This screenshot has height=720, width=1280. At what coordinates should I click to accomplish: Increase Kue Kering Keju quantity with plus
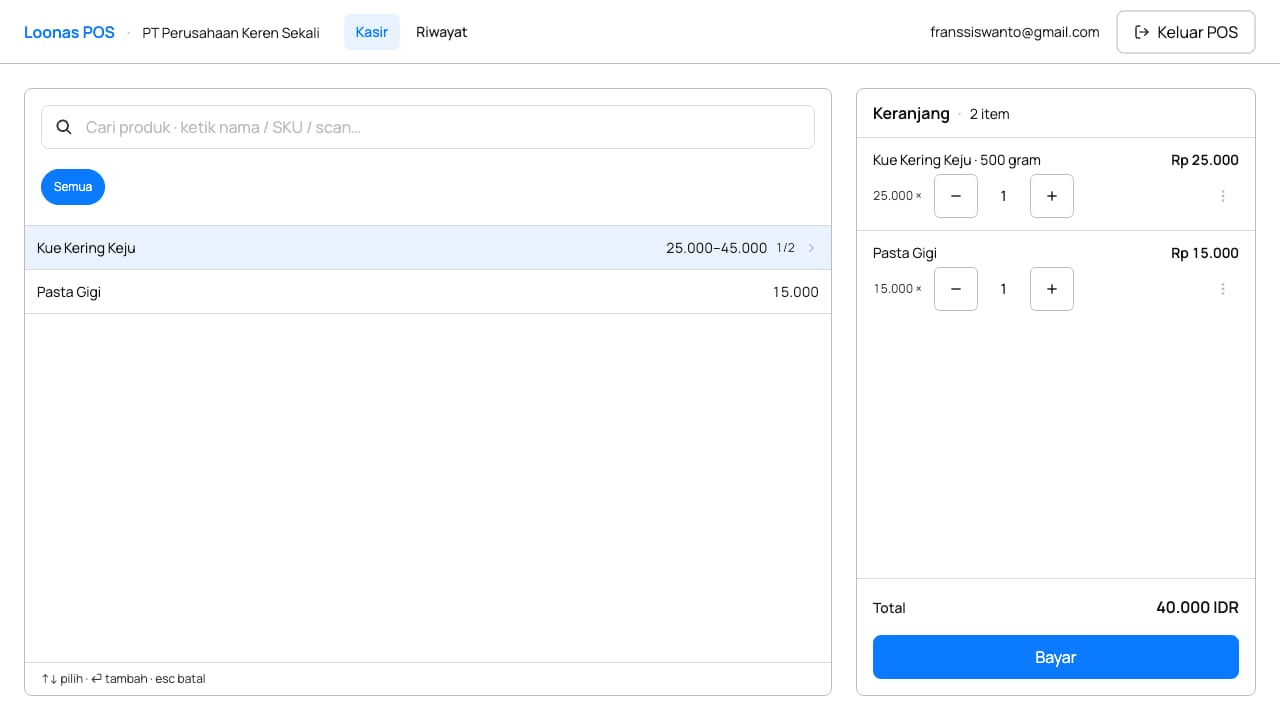(1052, 196)
